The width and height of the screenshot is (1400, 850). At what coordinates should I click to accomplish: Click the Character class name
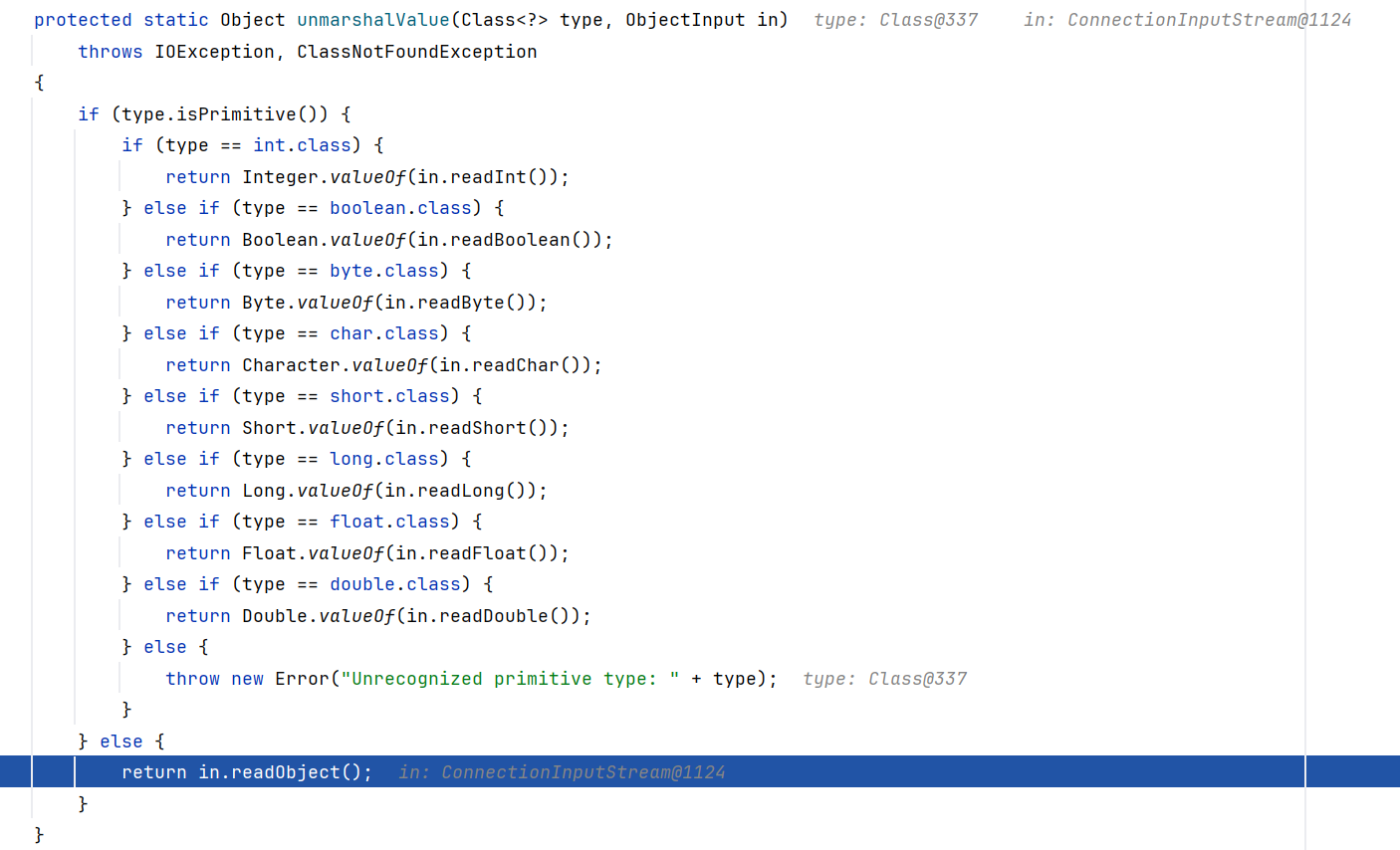pyautogui.click(x=291, y=365)
